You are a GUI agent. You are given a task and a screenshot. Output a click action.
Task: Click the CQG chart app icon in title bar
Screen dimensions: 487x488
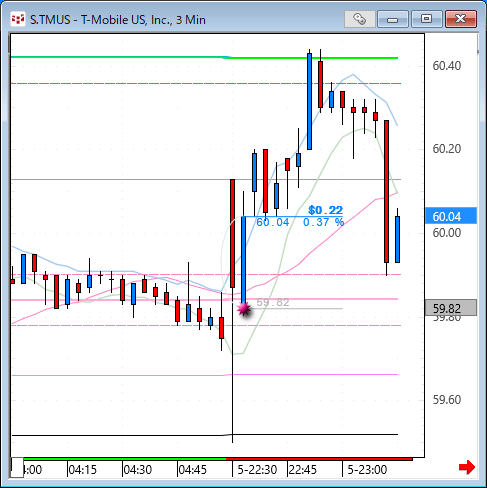click(18, 19)
